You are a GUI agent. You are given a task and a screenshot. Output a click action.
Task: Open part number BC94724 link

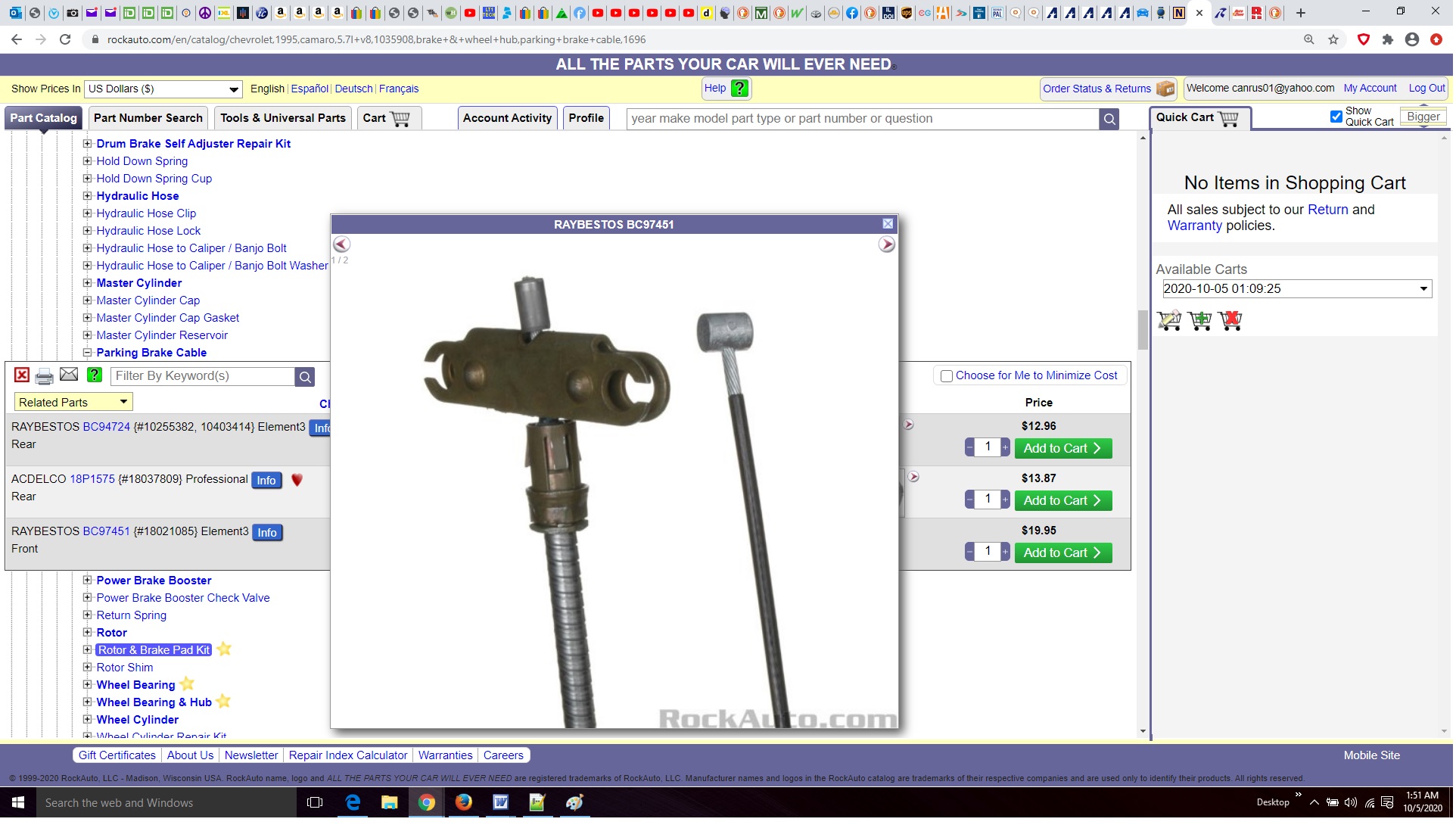107,428
